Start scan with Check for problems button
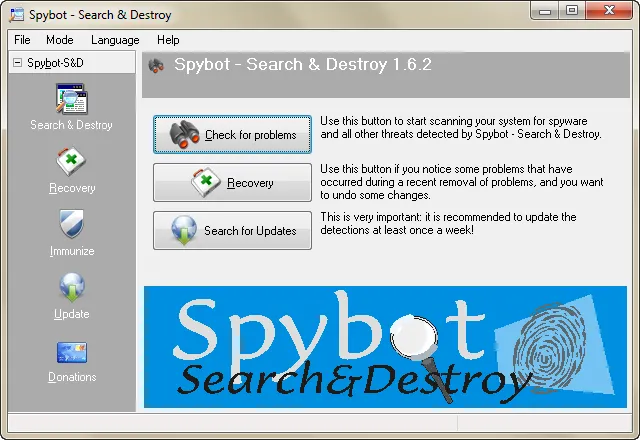 coord(232,134)
